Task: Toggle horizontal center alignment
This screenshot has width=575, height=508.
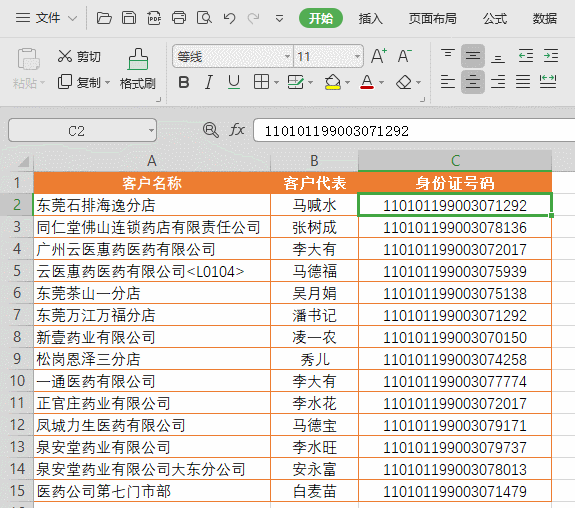Action: click(x=473, y=82)
